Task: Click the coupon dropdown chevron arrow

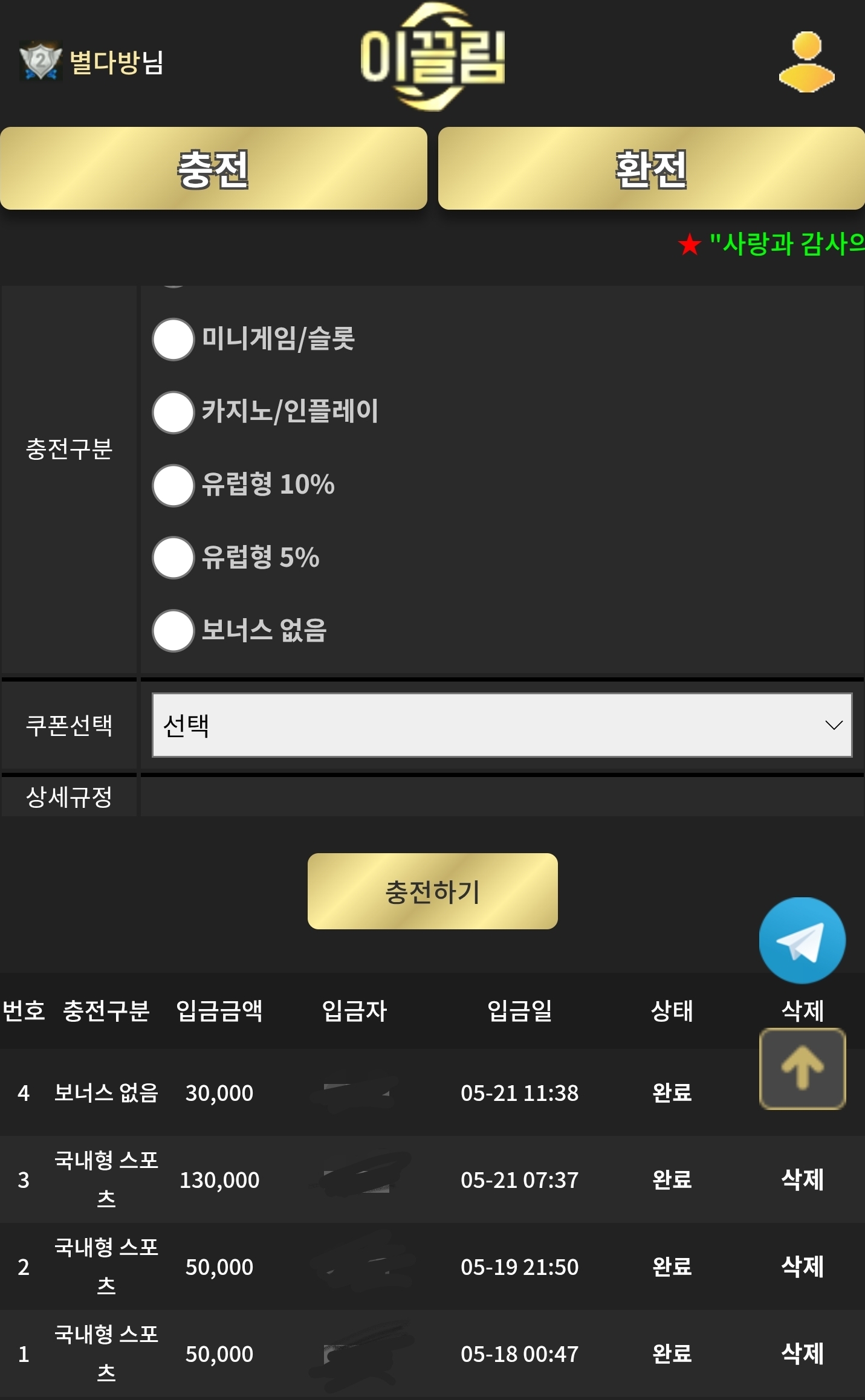Action: point(834,725)
